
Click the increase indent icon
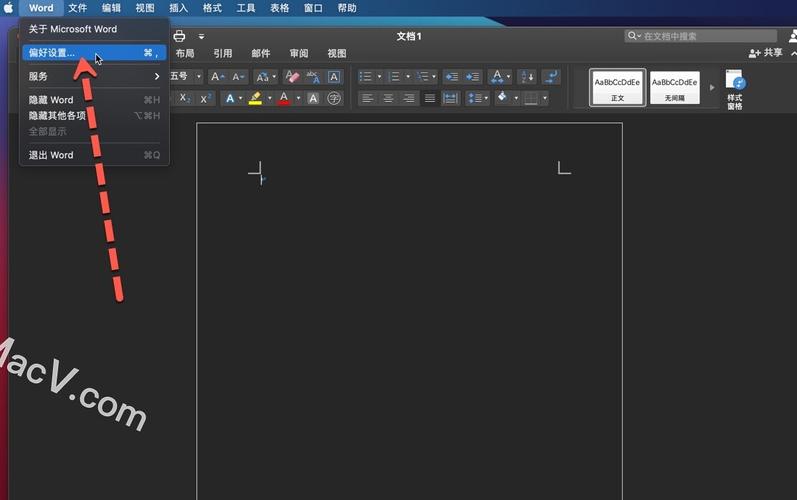click(472, 77)
